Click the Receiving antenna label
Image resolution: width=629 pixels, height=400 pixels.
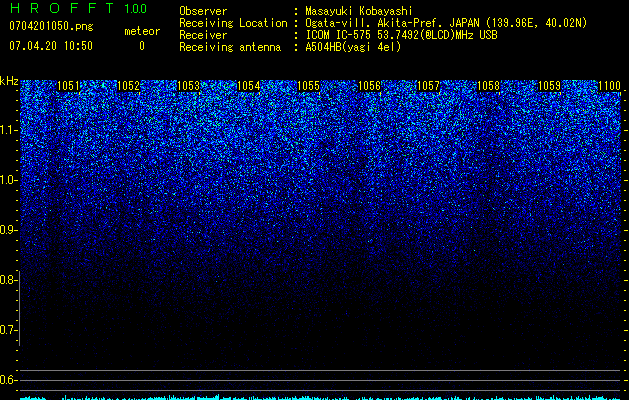click(x=230, y=47)
